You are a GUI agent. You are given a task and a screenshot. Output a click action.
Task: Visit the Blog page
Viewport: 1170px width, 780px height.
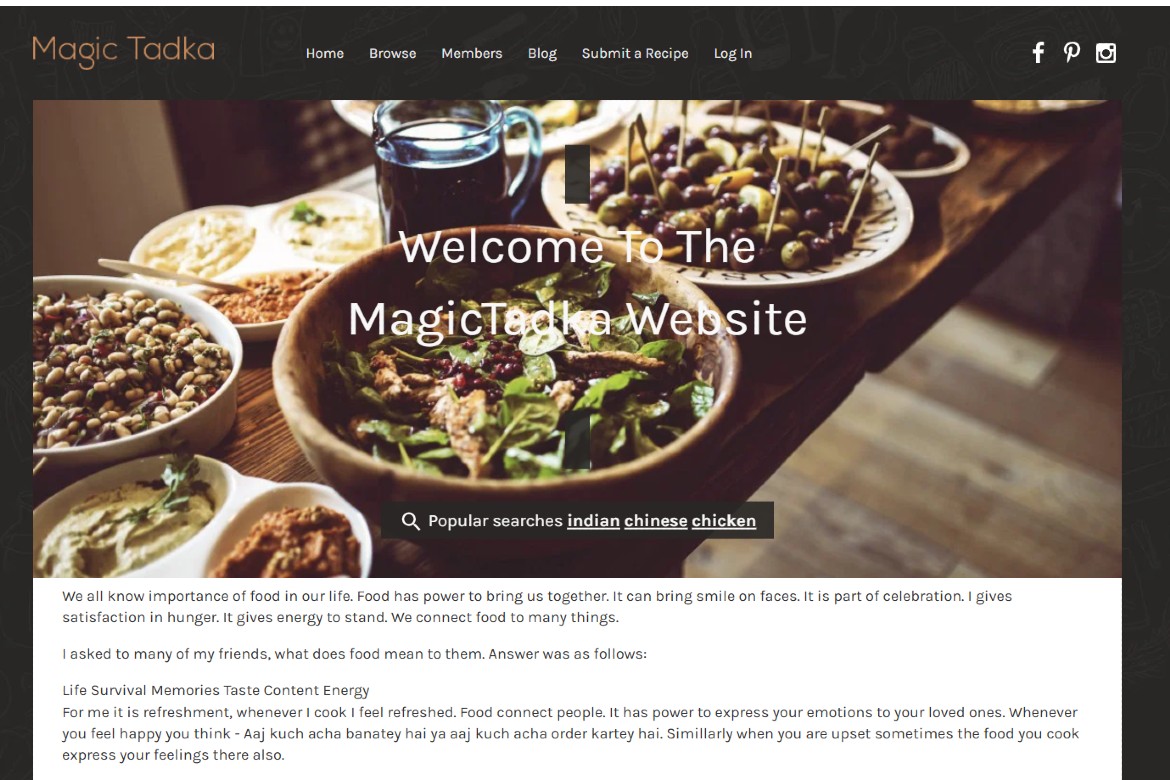[x=542, y=53]
